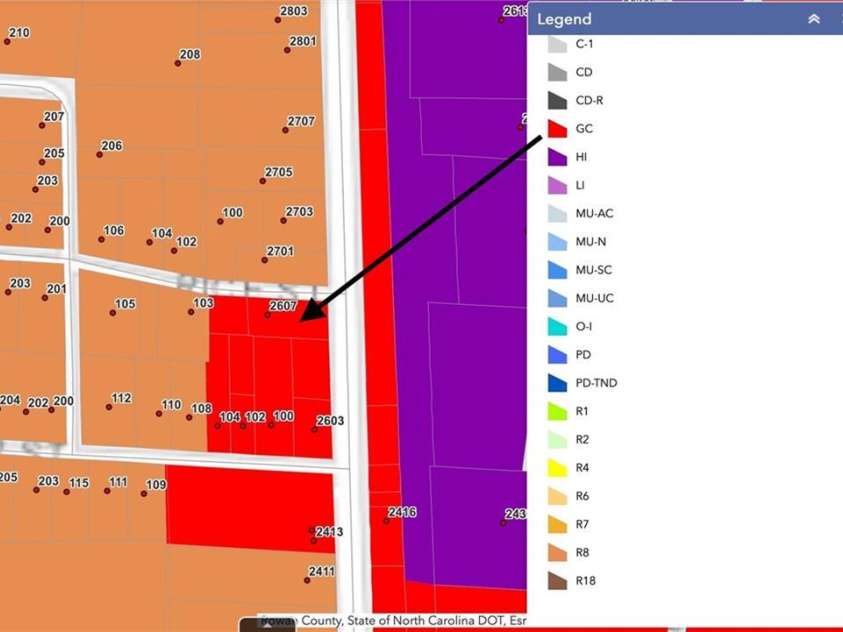Select the R18 brown legend symbol
Viewport: 843px width, 632px height.
(557, 581)
